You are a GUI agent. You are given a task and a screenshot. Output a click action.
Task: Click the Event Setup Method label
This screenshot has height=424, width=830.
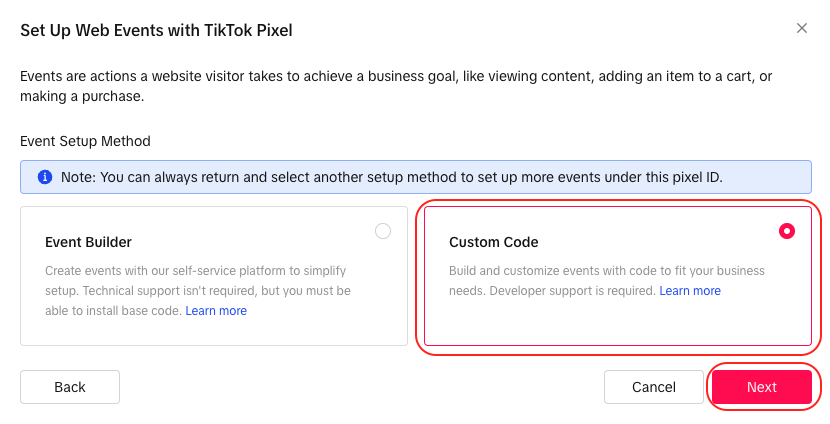(85, 141)
